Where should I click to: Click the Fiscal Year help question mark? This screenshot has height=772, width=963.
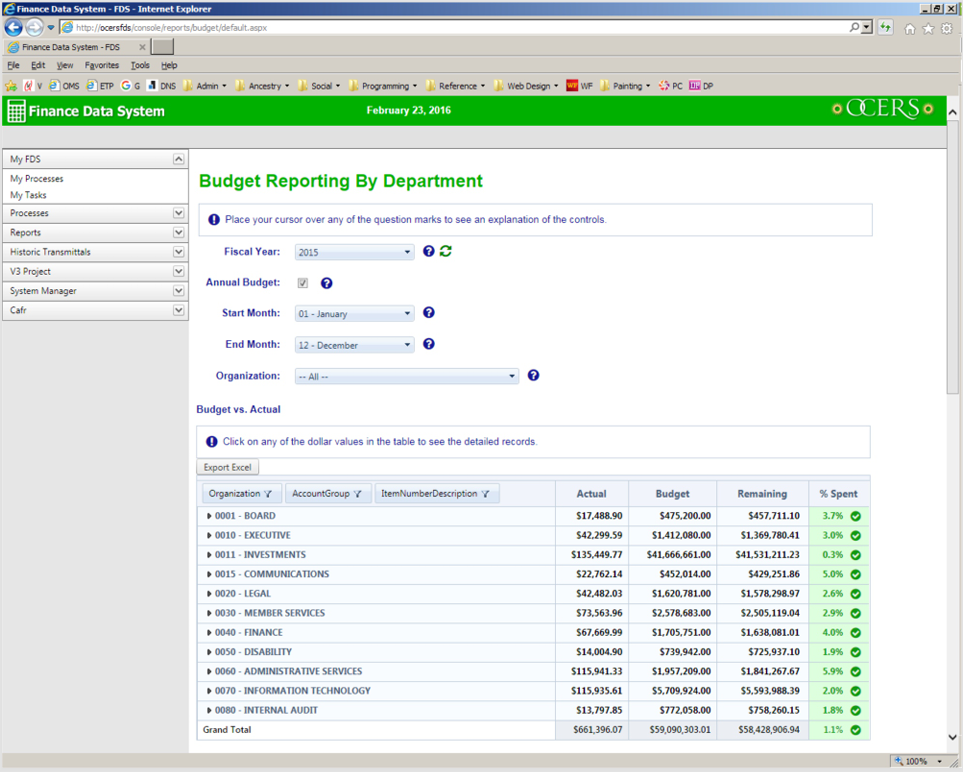[x=429, y=251]
